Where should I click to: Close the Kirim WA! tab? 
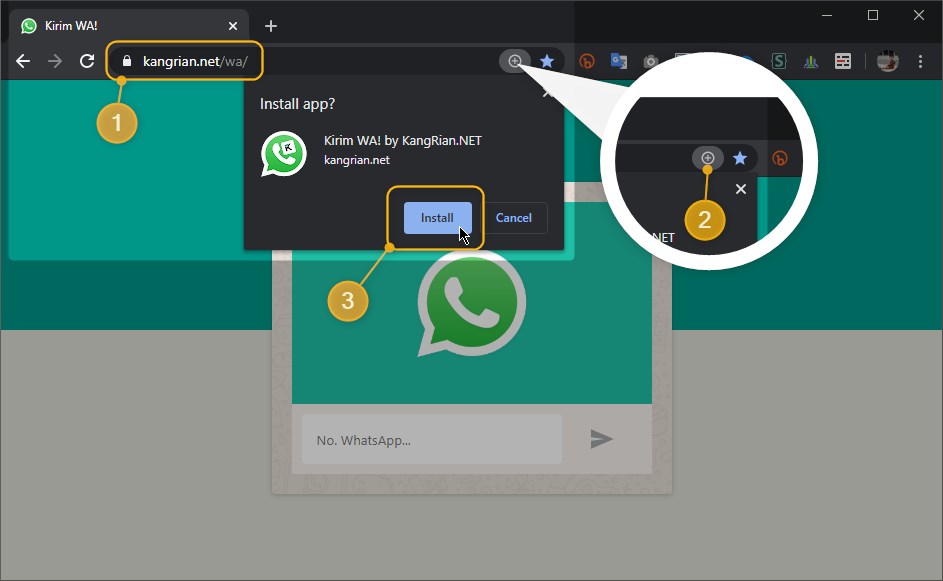click(233, 26)
